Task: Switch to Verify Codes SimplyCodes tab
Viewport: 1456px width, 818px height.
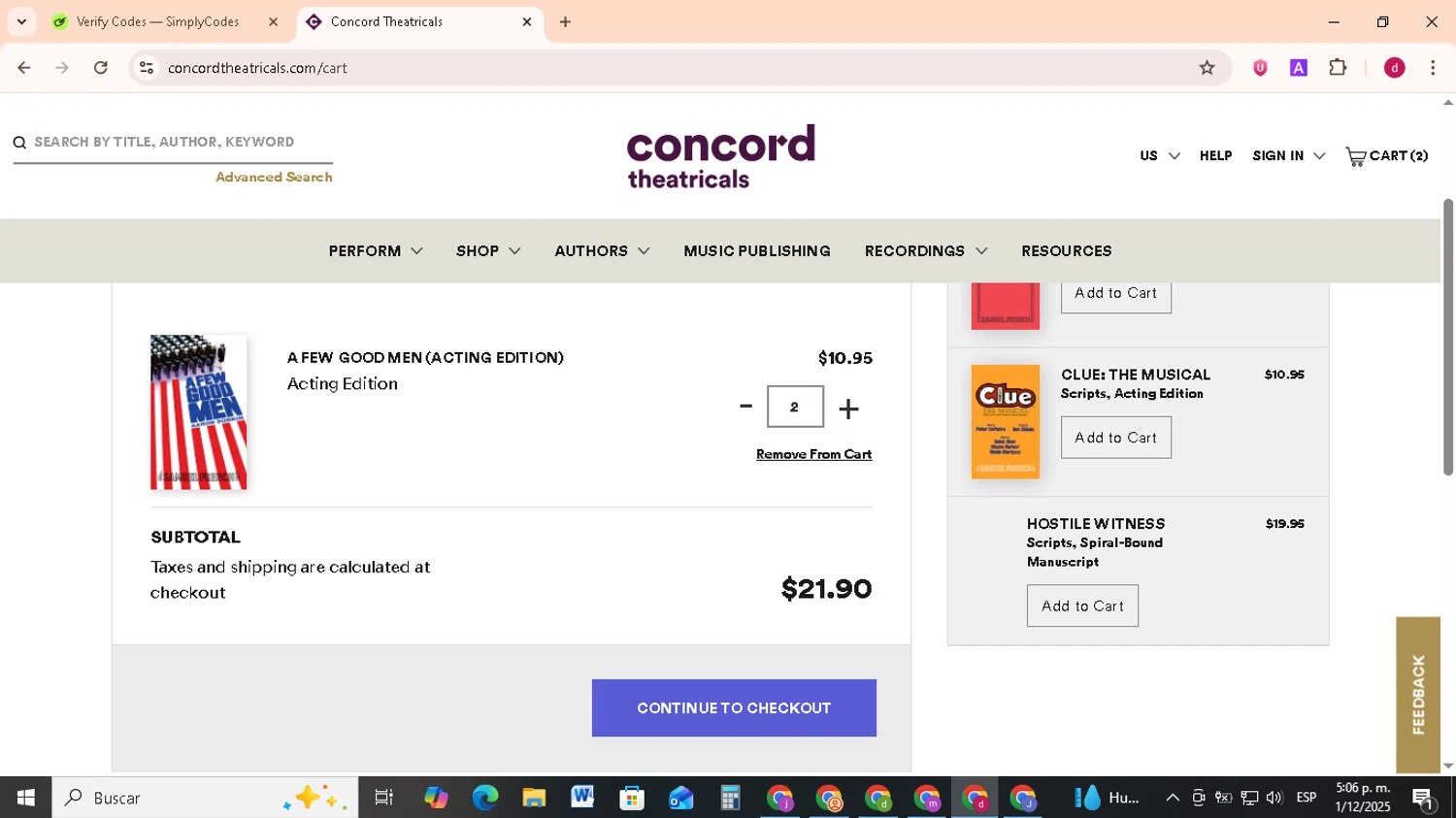Action: [165, 21]
